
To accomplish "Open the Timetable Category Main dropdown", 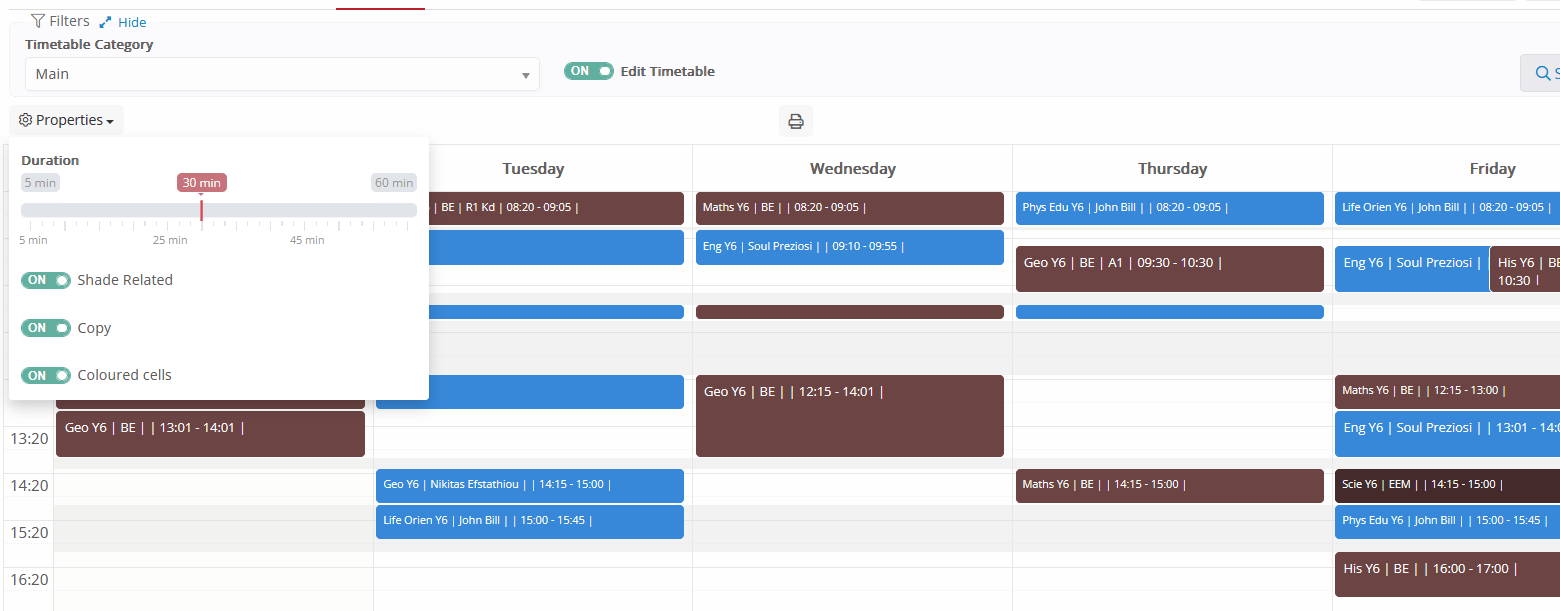I will [282, 74].
